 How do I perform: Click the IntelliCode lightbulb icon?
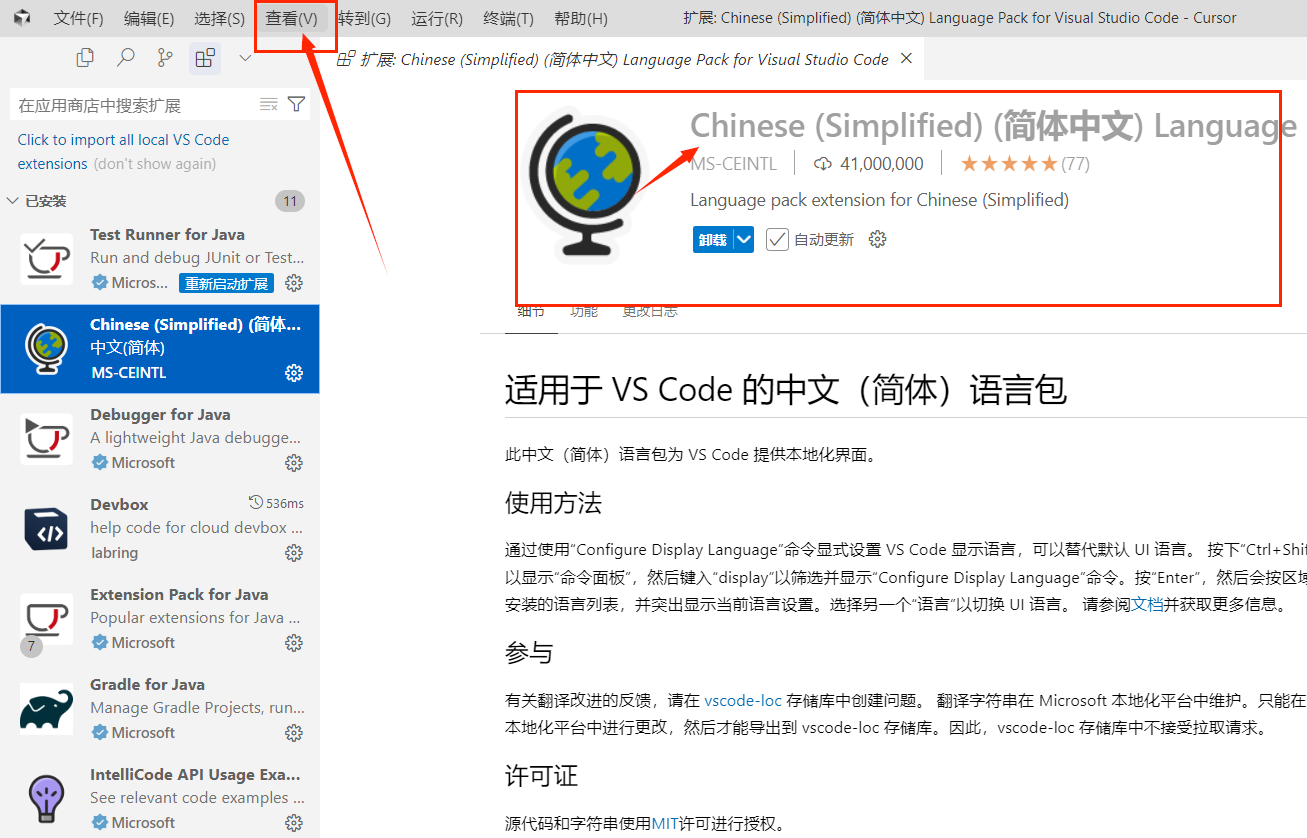coord(46,799)
